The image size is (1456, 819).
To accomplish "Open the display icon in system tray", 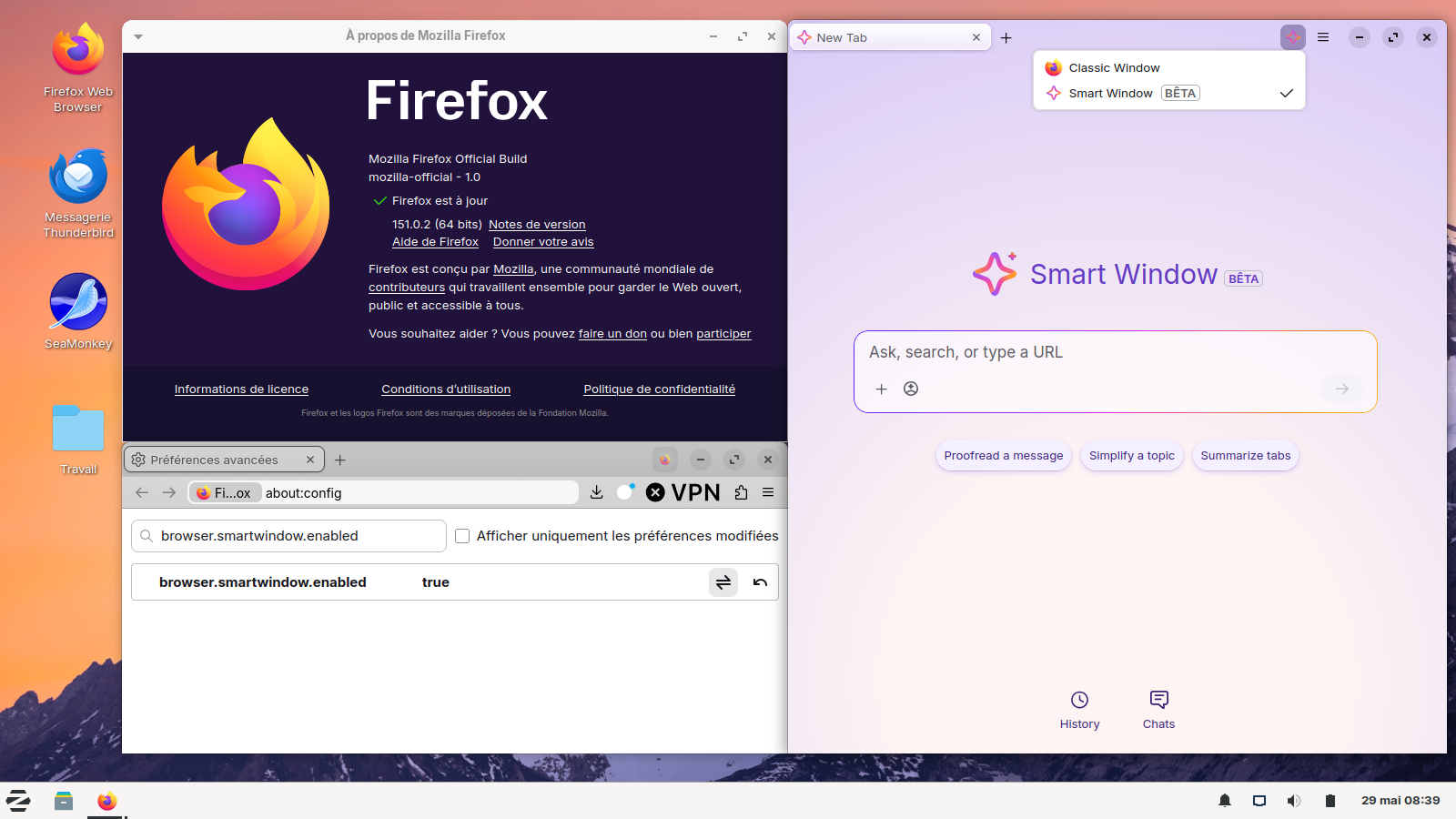I will pyautogui.click(x=1259, y=801).
